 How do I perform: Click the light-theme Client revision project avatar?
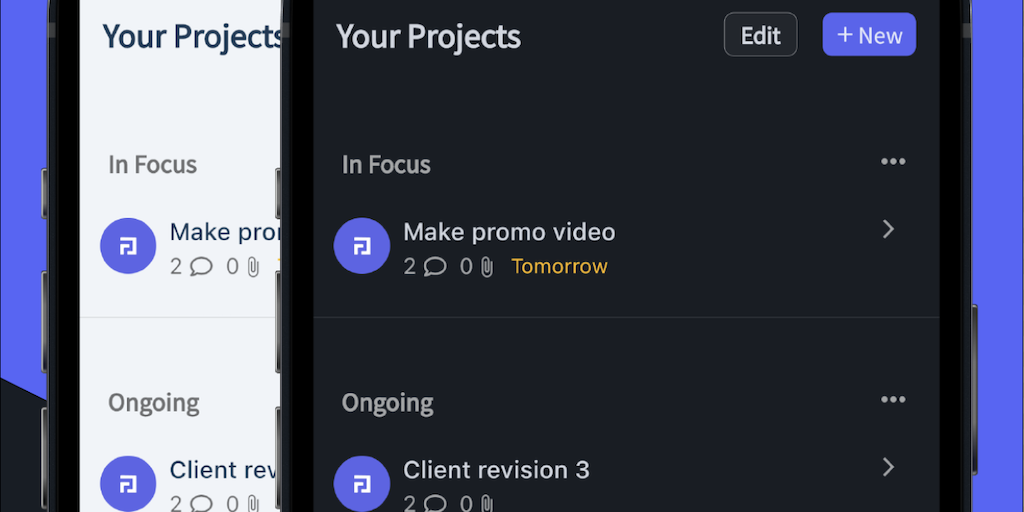click(x=128, y=484)
